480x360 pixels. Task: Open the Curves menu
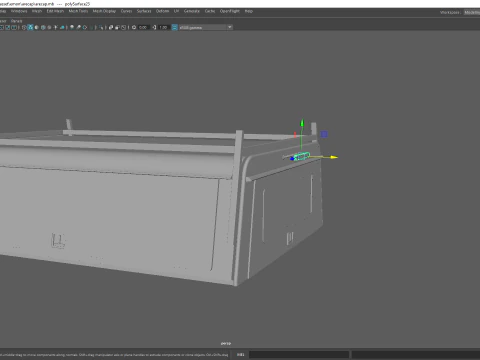coord(126,11)
